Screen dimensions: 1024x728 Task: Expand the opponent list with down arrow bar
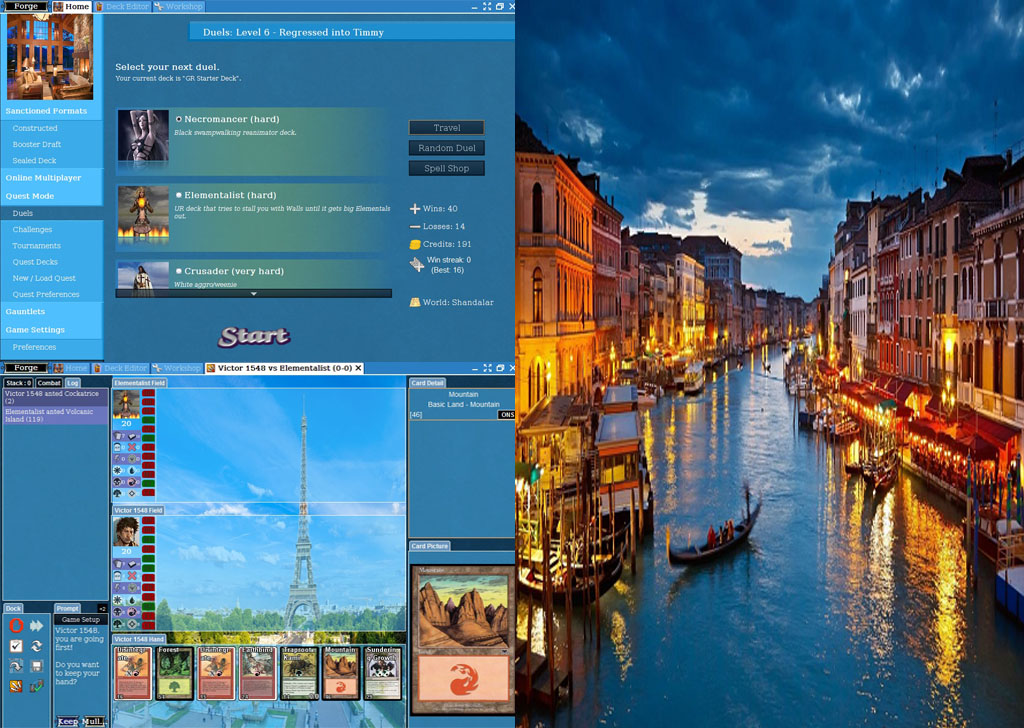click(253, 294)
